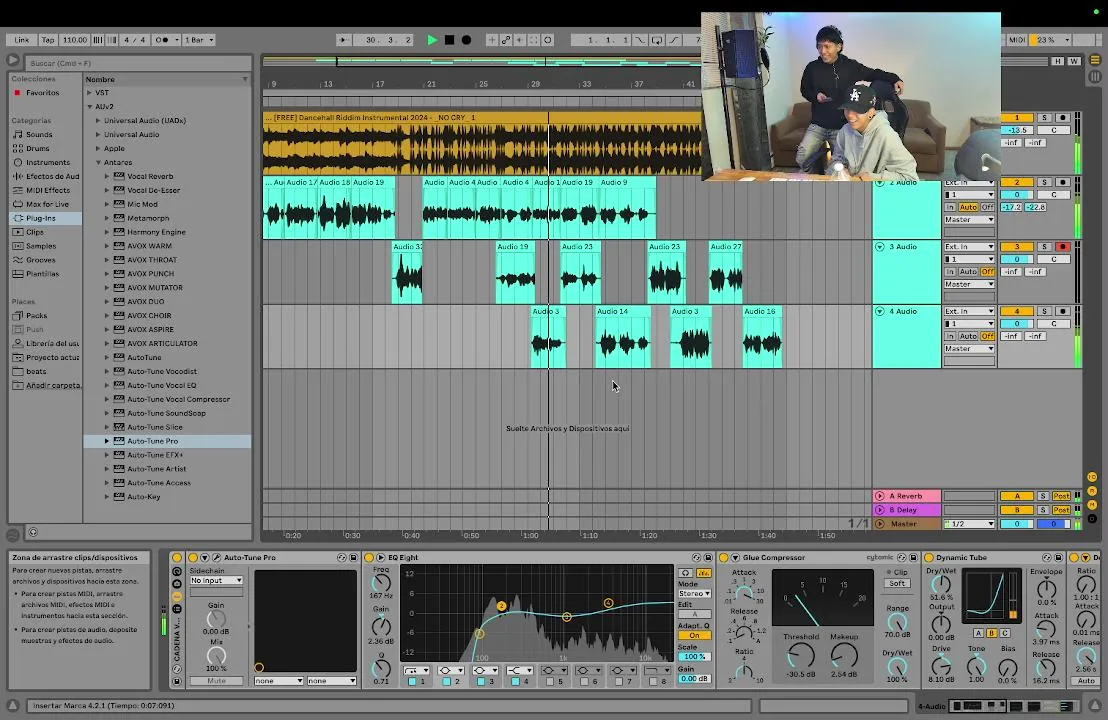This screenshot has height=720, width=1108.
Task: Open EQ Eight band 4 filter type dropdown
Action: pyautogui.click(x=519, y=670)
